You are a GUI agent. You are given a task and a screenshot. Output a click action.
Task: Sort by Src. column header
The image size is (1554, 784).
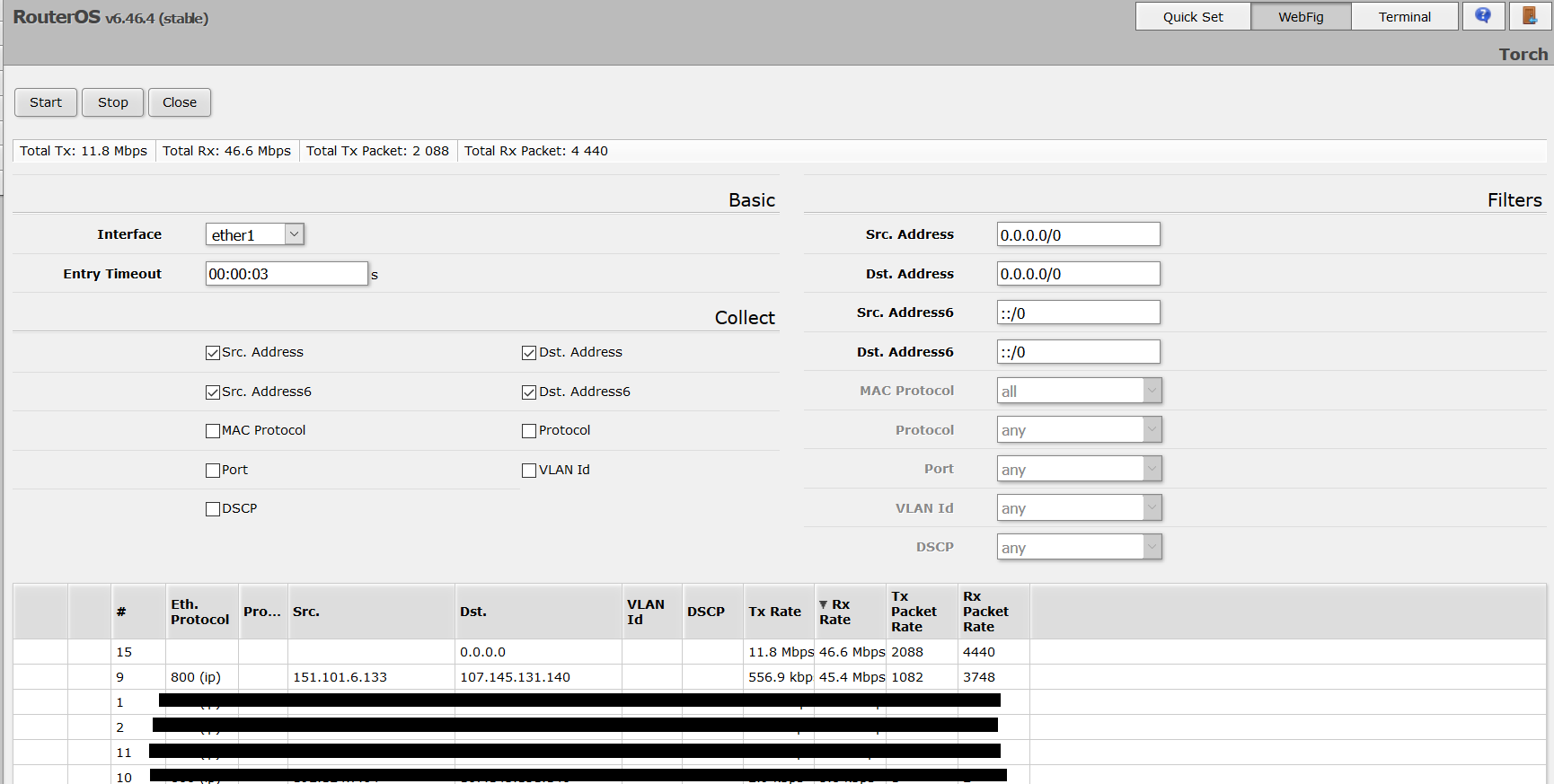click(371, 612)
